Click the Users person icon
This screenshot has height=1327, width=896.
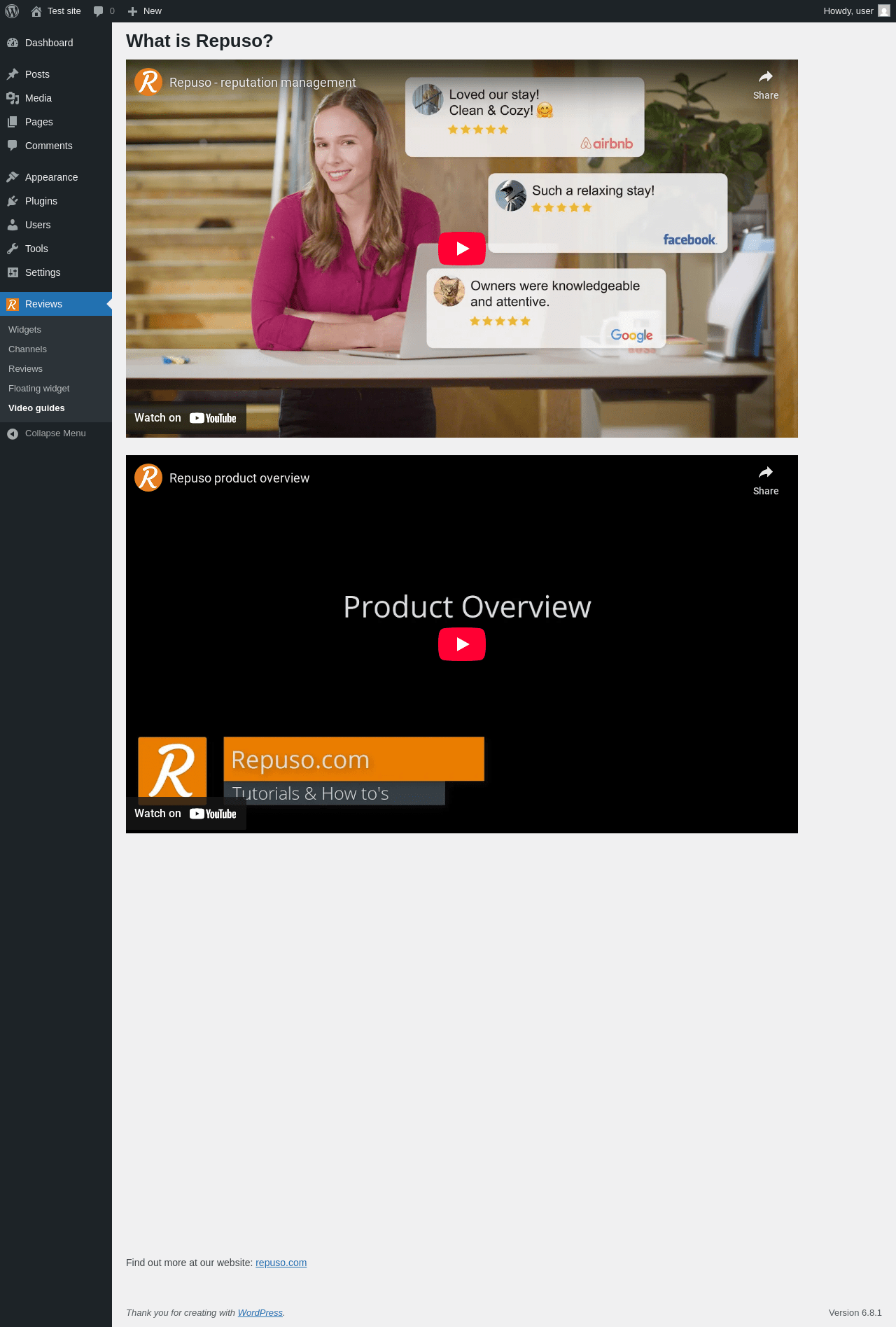point(13,225)
